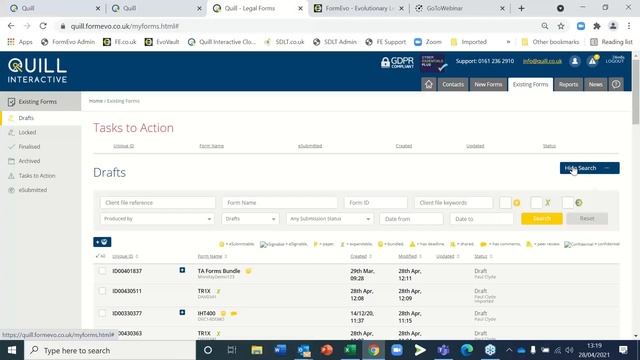This screenshot has height=360, width=640.
Task: Open the Contacts nav tab
Action: click(453, 84)
